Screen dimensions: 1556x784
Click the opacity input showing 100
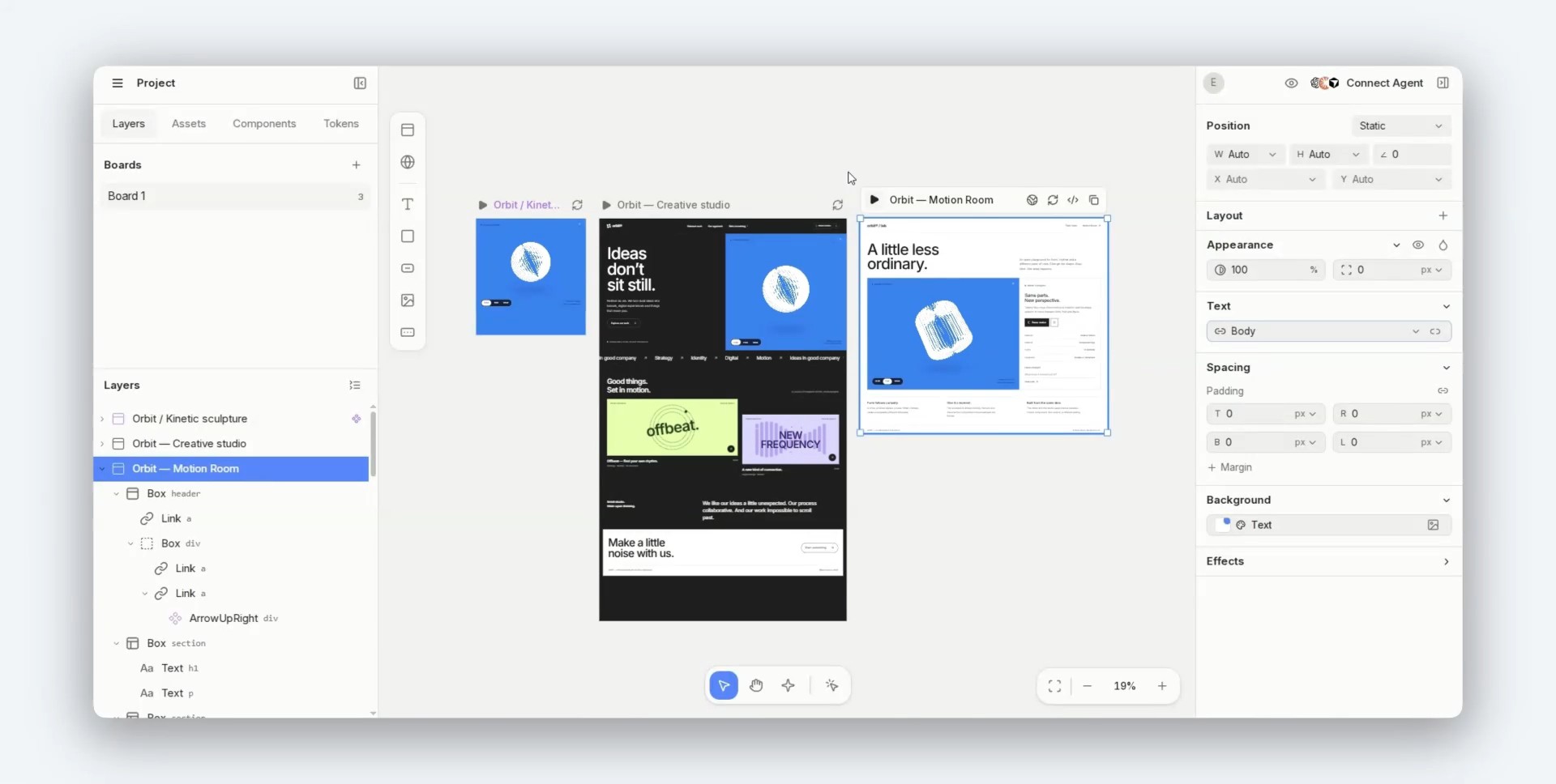pyautogui.click(x=1267, y=271)
